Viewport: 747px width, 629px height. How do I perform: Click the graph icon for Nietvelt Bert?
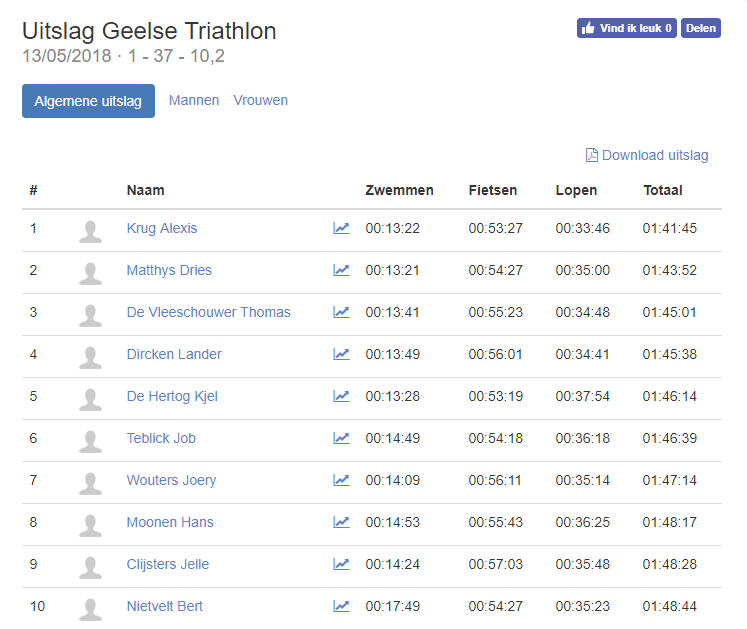click(341, 606)
